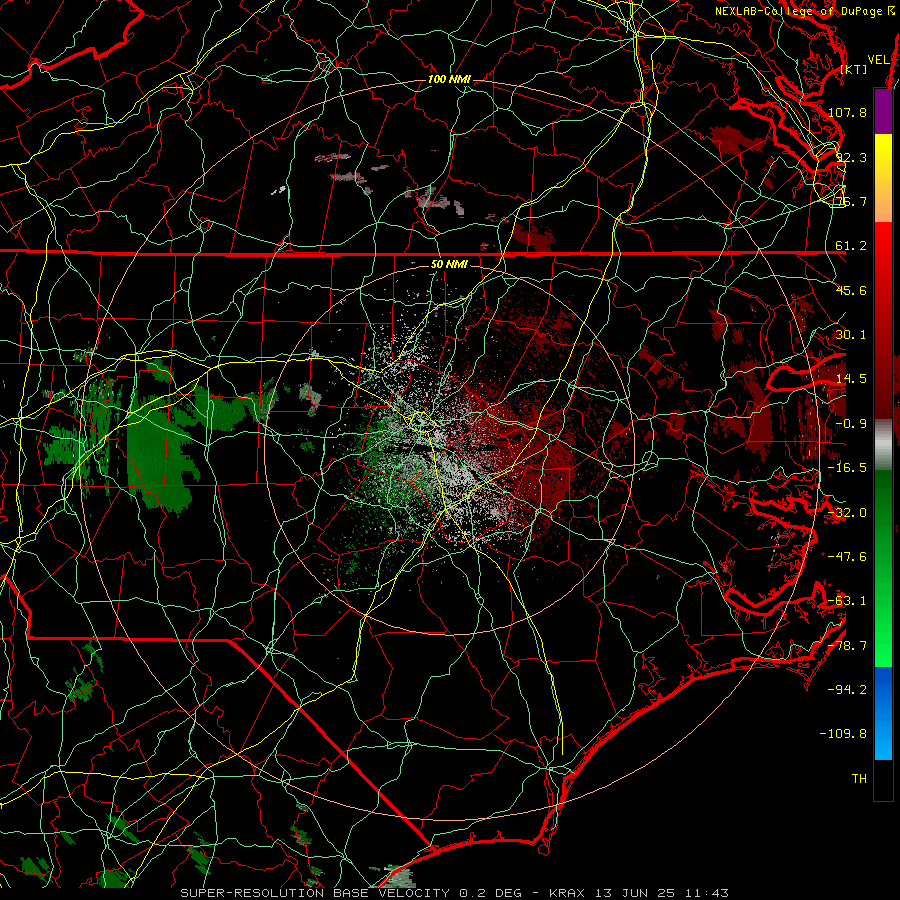Screen dimensions: 900x900
Task: Select the 107.8 velocity scale value
Action: point(847,112)
